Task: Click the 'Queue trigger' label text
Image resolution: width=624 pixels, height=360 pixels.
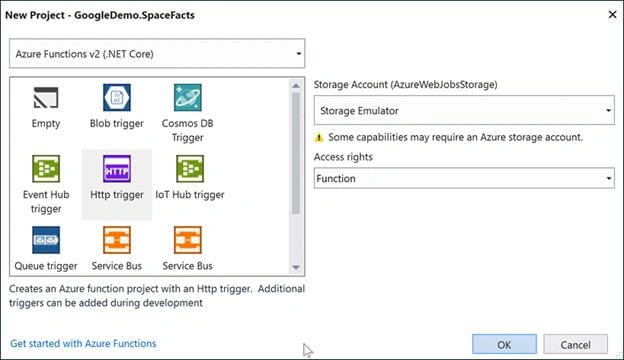Action: point(46,266)
